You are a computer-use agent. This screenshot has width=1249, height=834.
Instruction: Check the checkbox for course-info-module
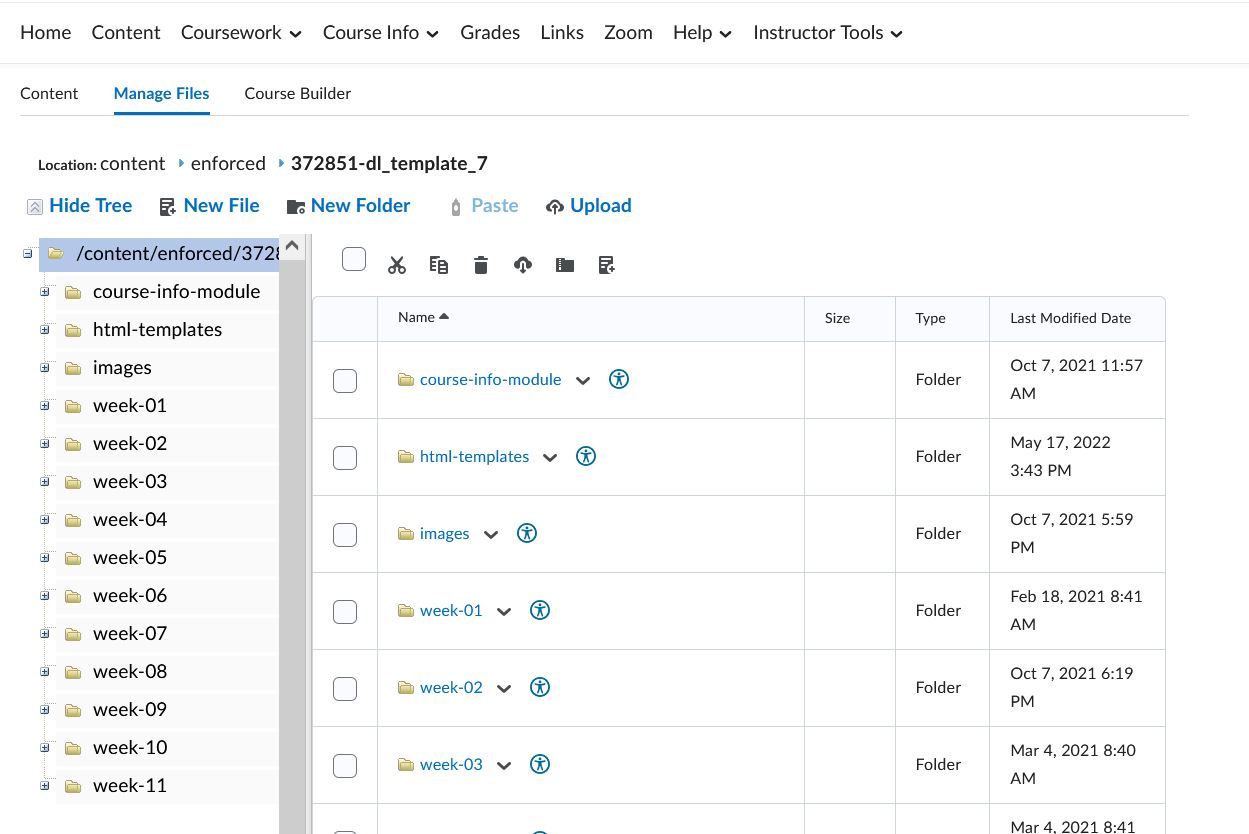pos(345,380)
